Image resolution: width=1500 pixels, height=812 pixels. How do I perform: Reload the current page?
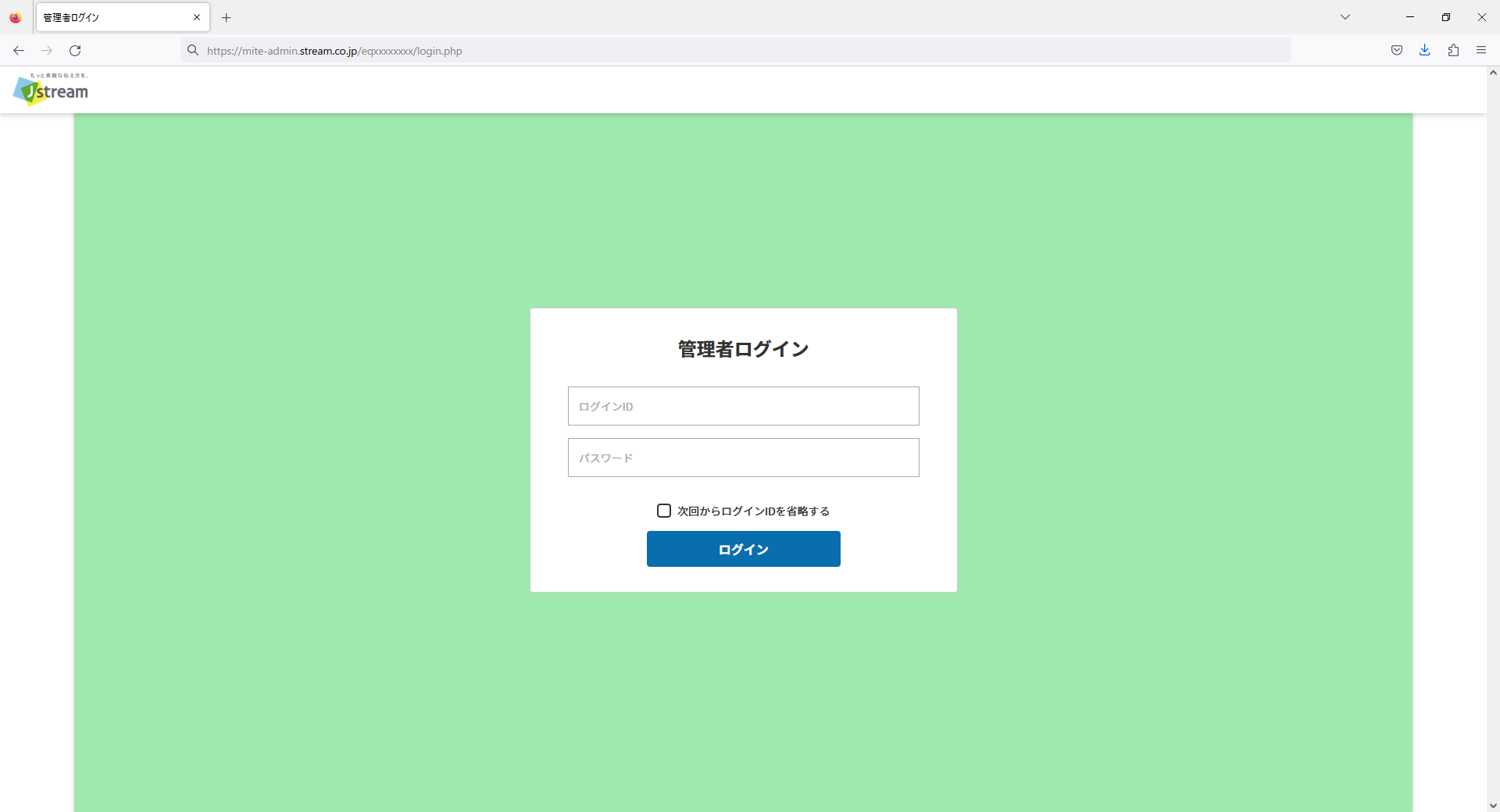(x=75, y=51)
